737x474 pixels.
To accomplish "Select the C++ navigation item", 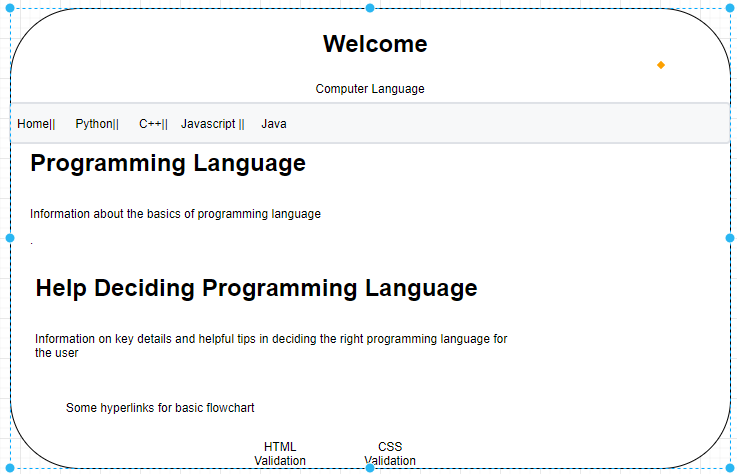I will [x=153, y=124].
